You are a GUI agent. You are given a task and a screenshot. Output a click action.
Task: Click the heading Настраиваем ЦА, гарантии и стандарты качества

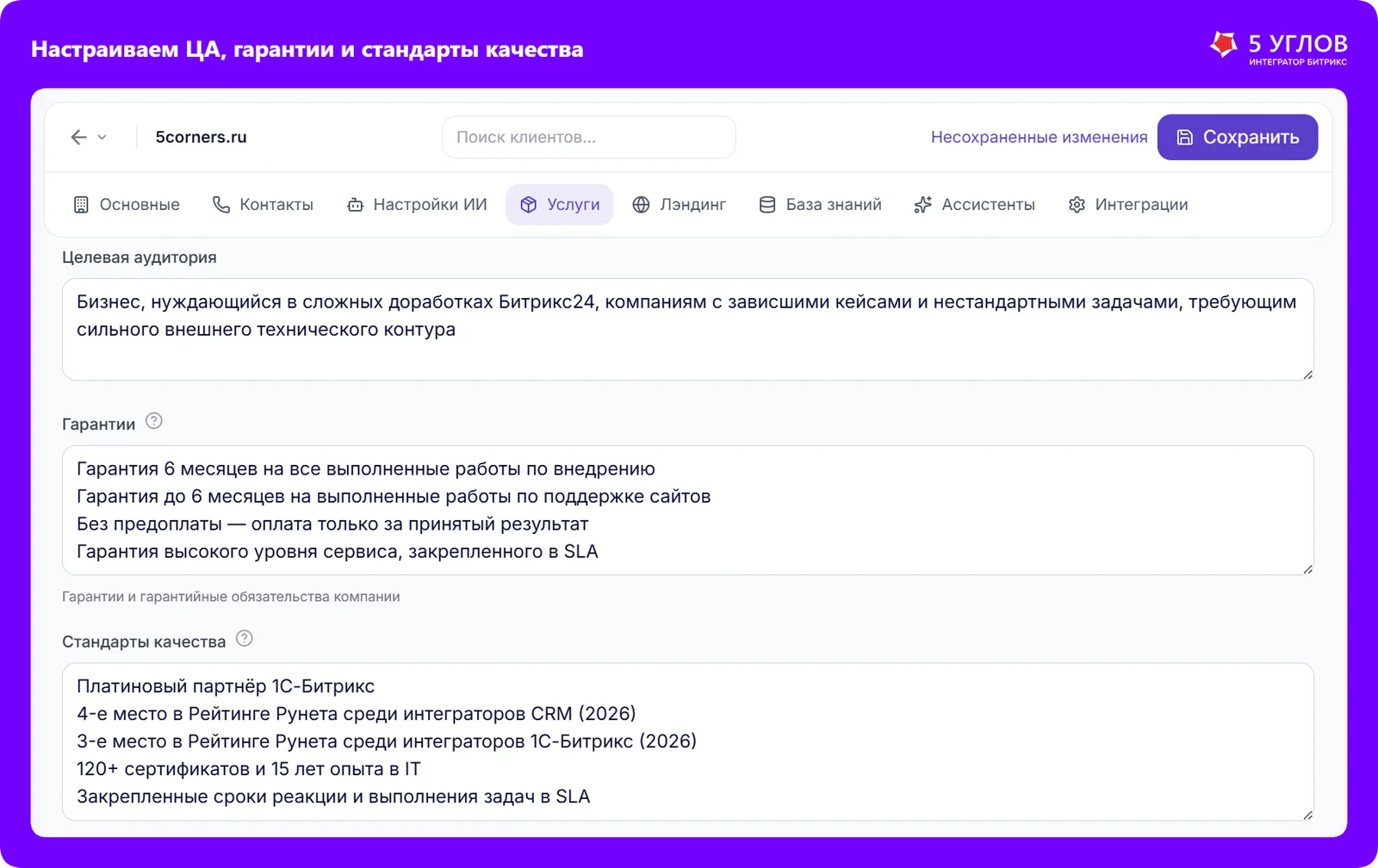coord(307,49)
